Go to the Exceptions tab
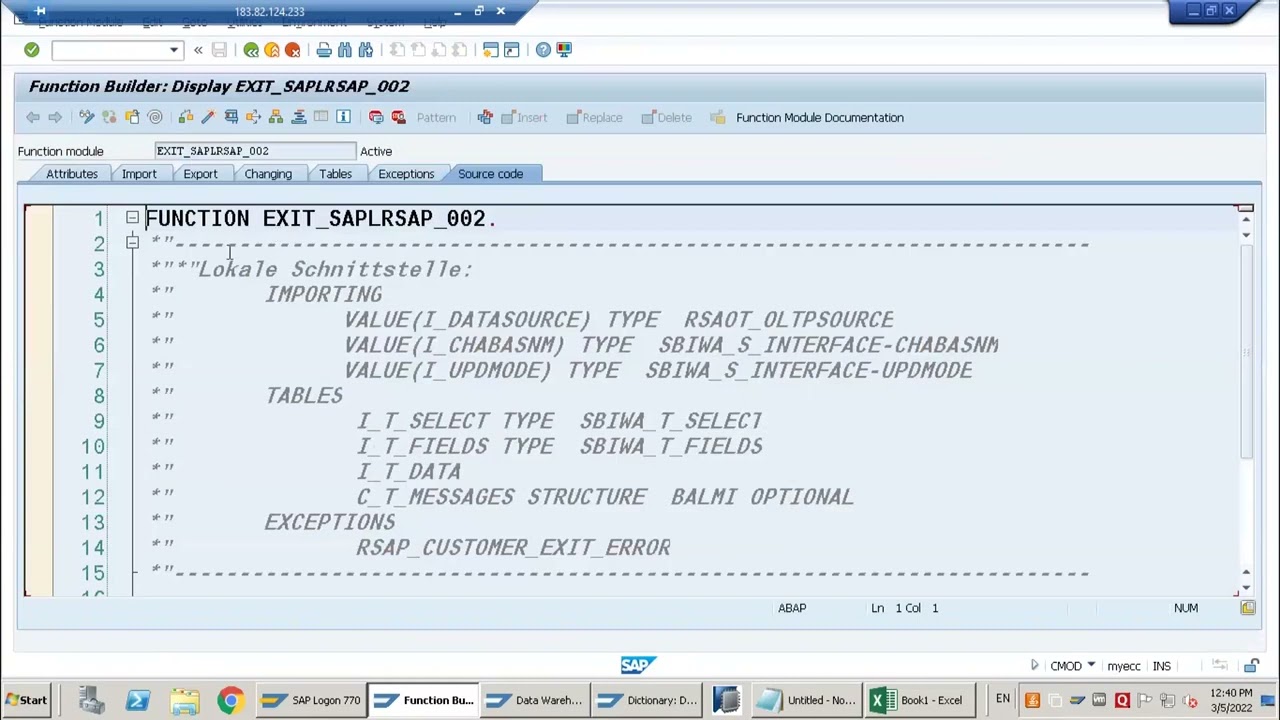The width and height of the screenshot is (1280, 720). point(406,174)
